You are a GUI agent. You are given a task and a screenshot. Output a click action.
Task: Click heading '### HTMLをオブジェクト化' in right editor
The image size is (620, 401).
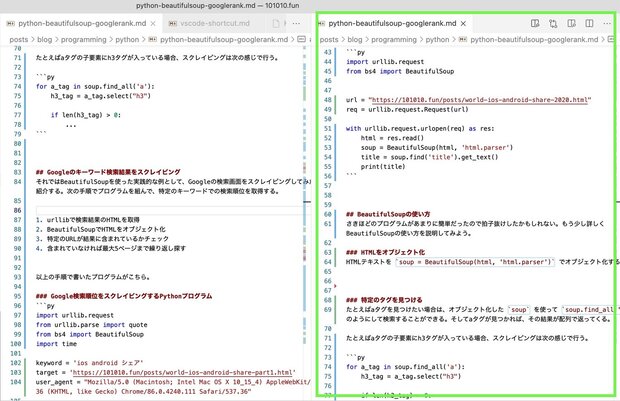pyautogui.click(x=385, y=252)
